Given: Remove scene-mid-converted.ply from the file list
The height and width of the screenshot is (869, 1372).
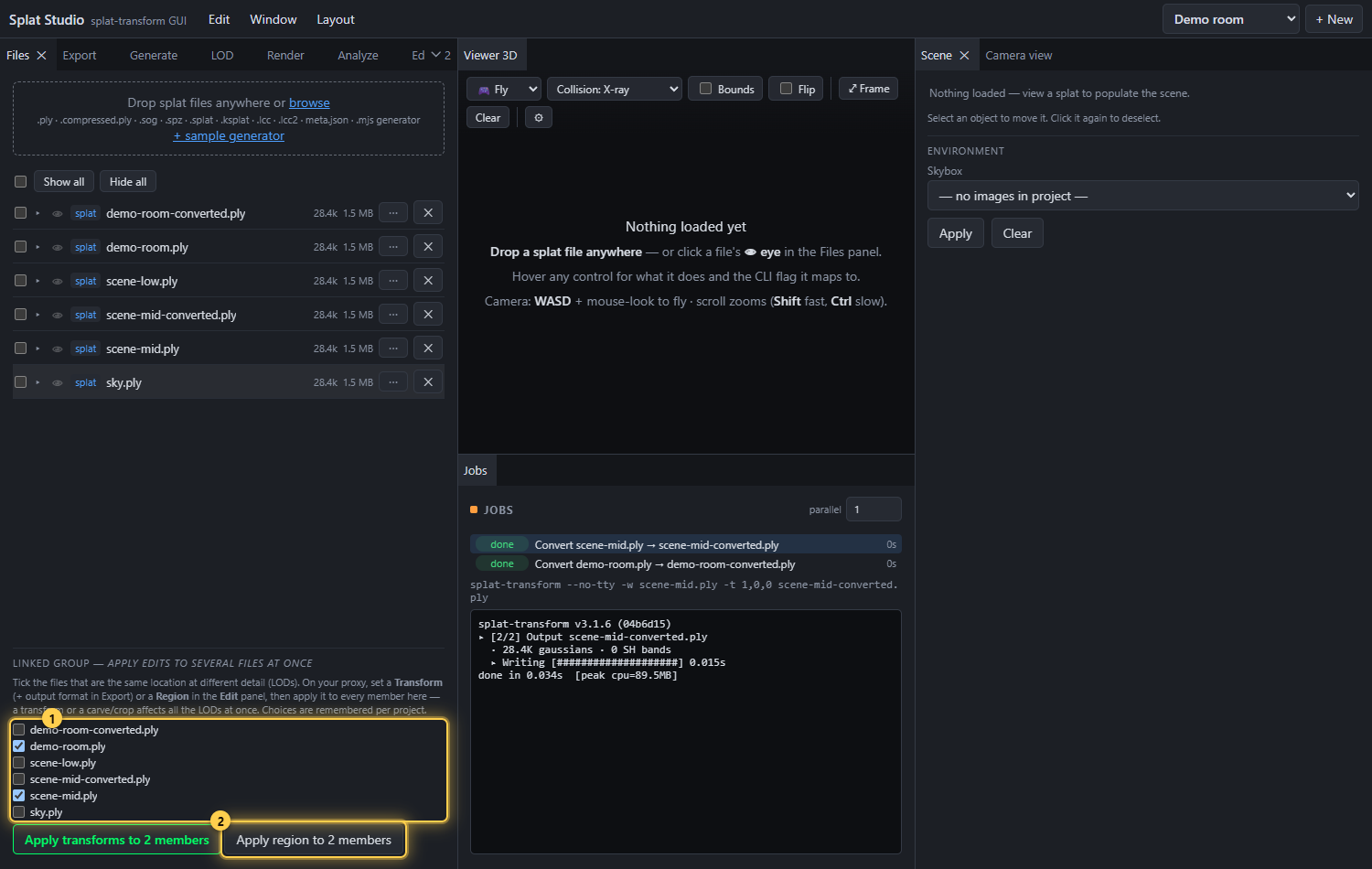Looking at the screenshot, I should pos(428,315).
